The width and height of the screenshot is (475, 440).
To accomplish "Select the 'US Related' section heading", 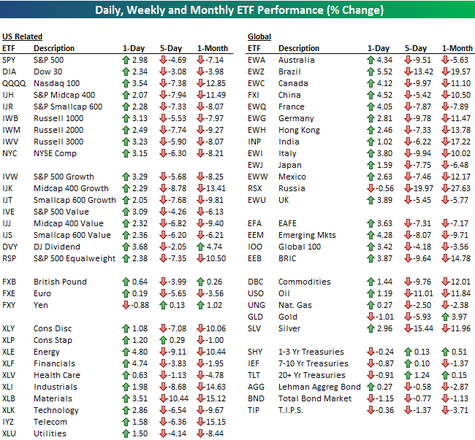I will click(x=22, y=36).
